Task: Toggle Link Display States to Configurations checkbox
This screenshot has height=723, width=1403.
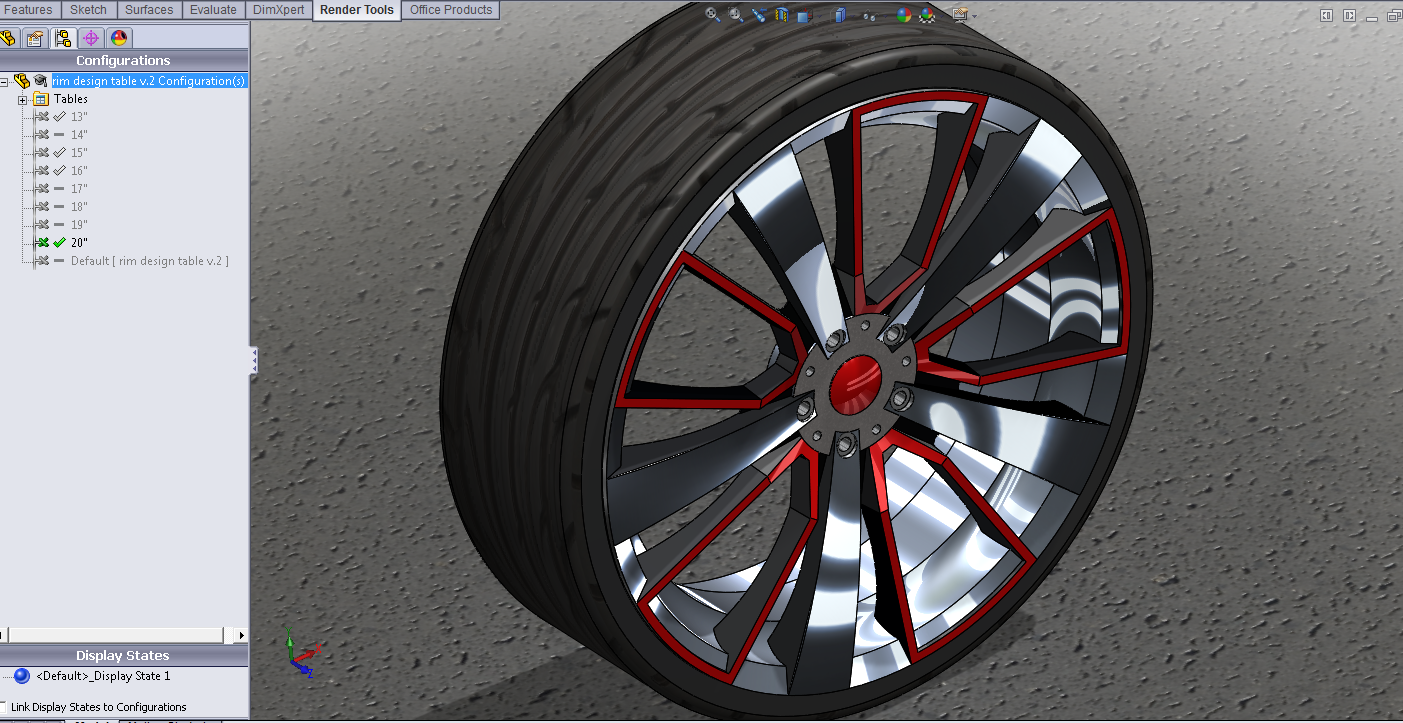Action: click(x=3, y=706)
